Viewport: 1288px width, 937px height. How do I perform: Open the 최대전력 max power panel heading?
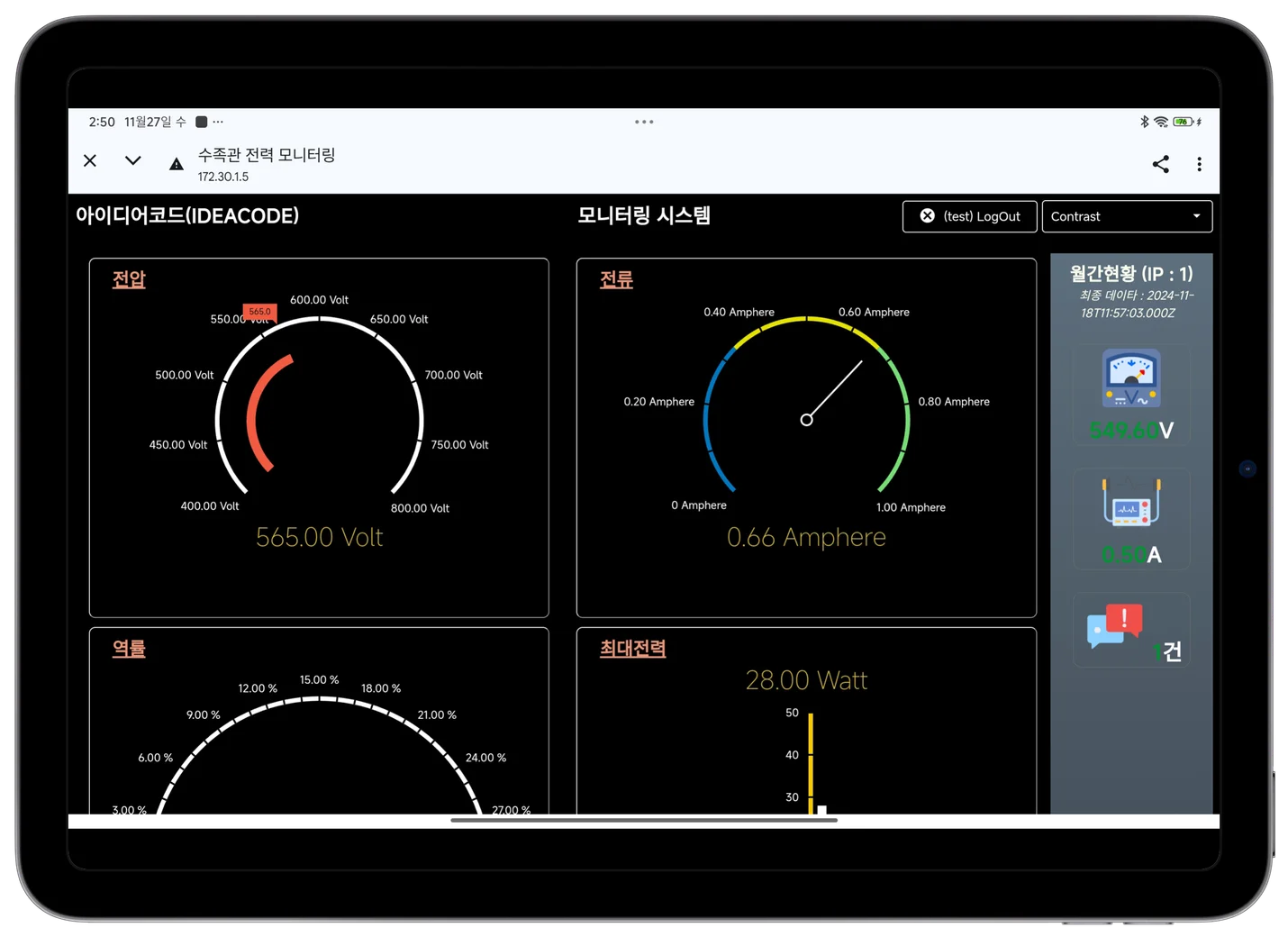(632, 649)
